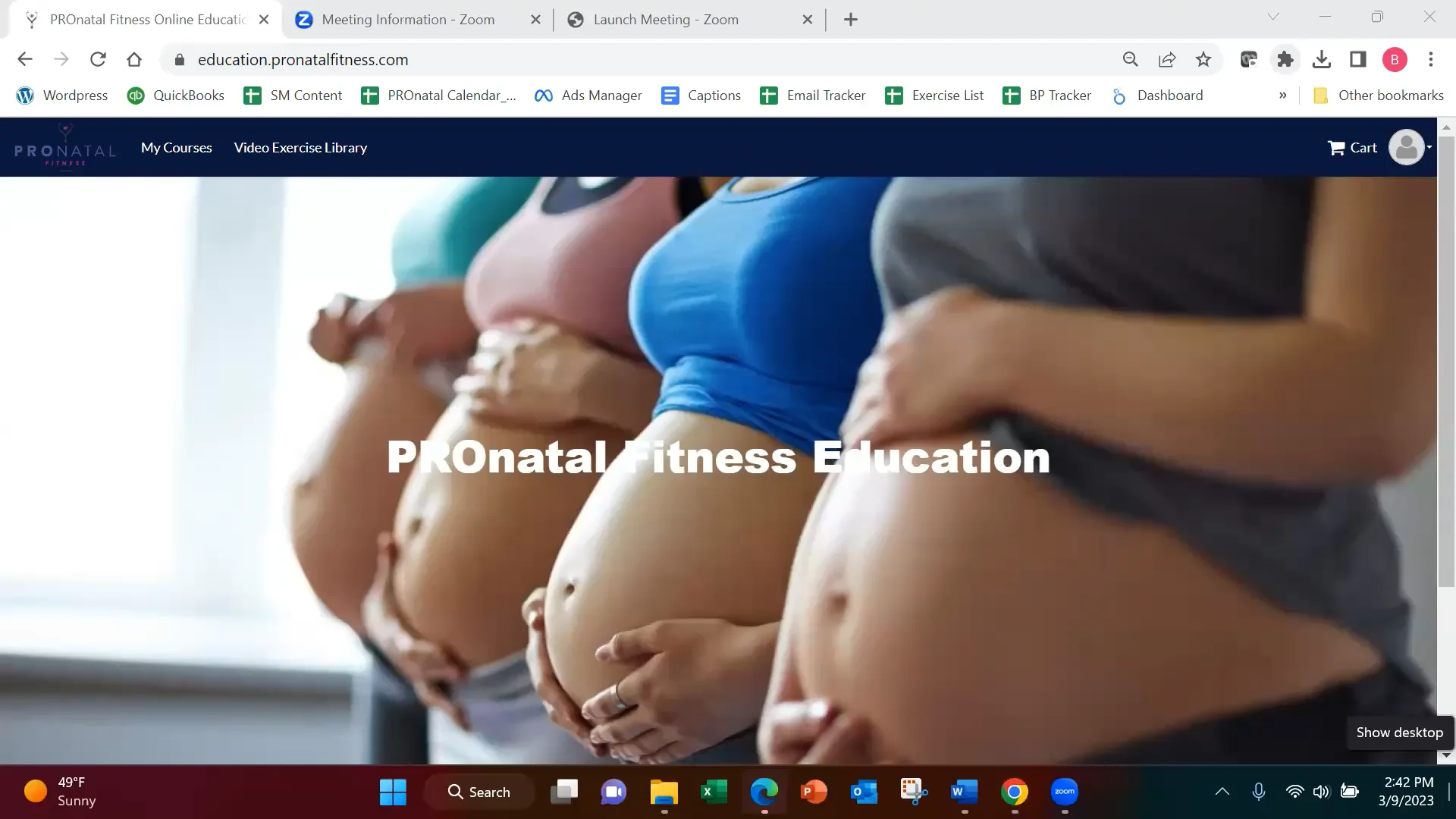The height and width of the screenshot is (819, 1456).
Task: Reload the current page
Action: click(98, 59)
